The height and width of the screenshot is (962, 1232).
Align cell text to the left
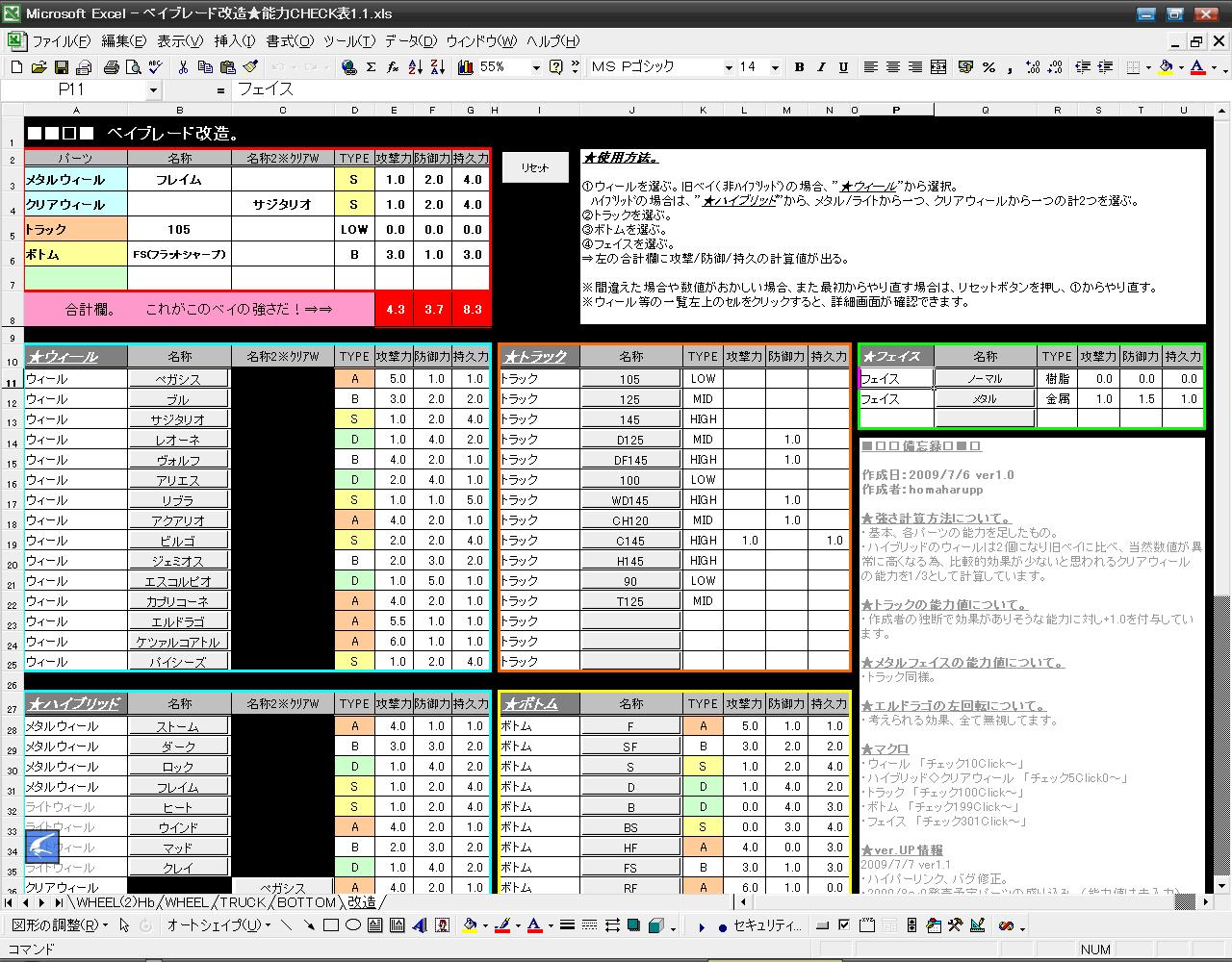point(871,67)
